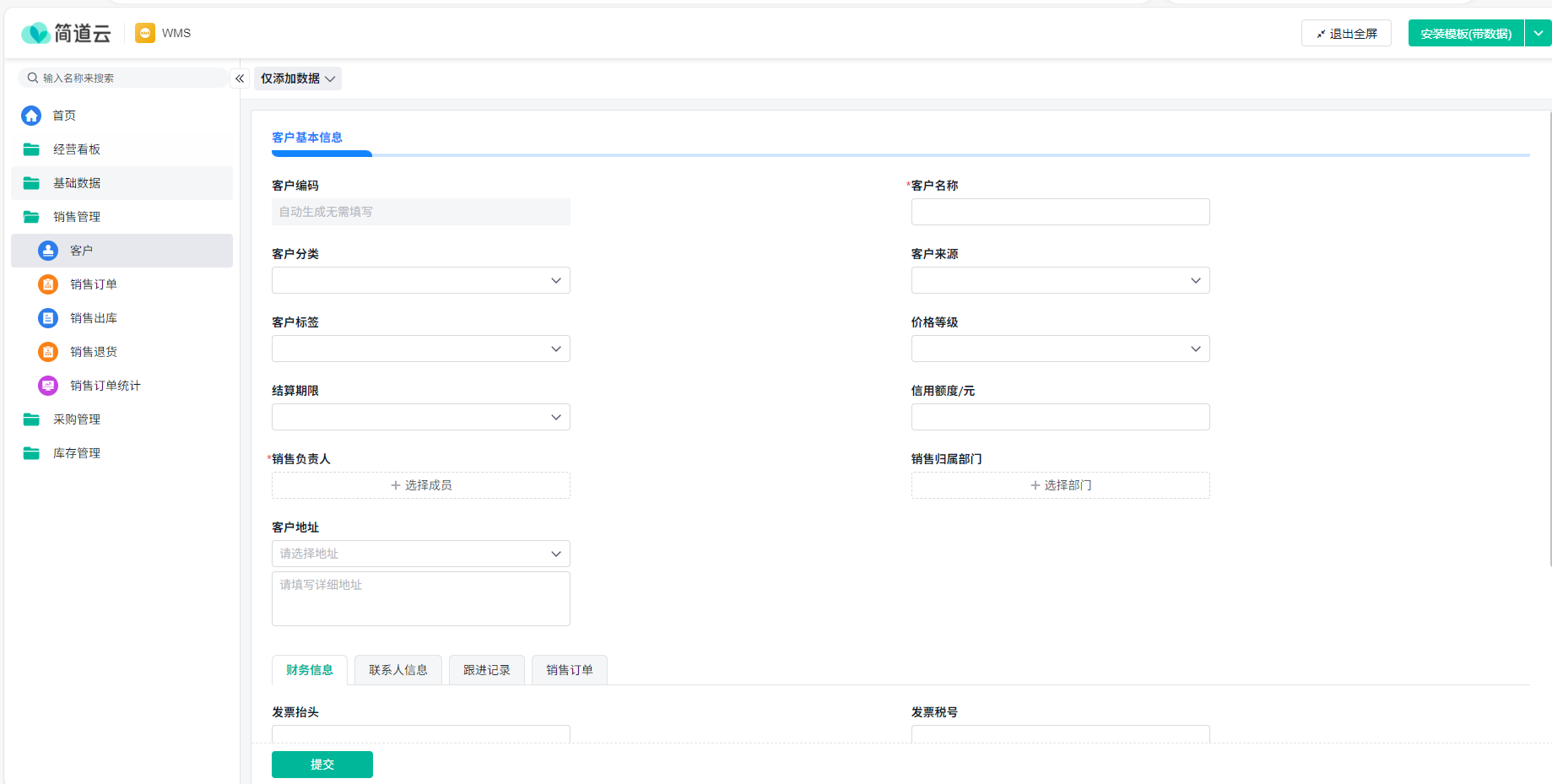Click 选择成员 to pick a salesperson

click(x=420, y=485)
